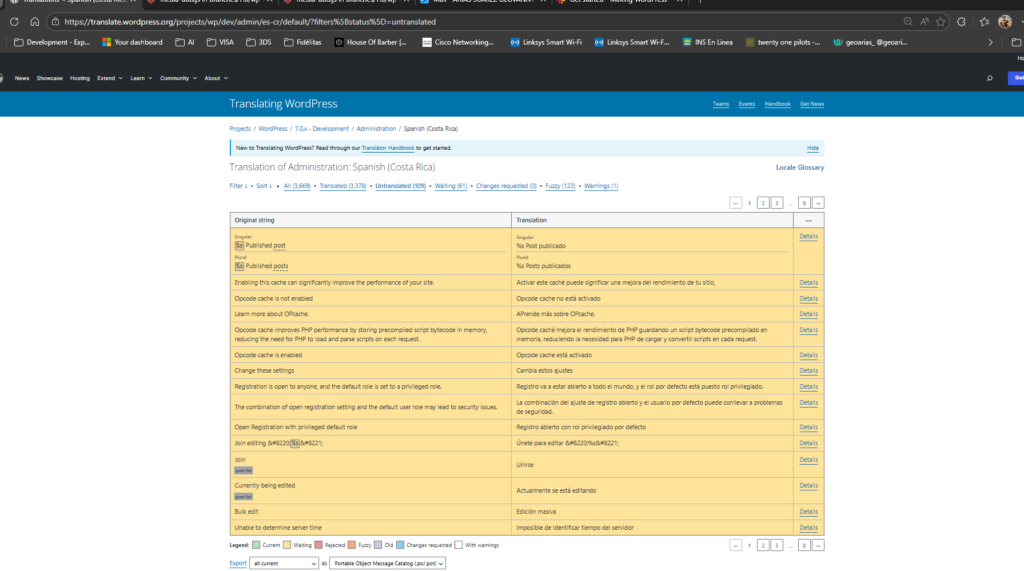Click previous page arrow below the table
The width and height of the screenshot is (1024, 571).
[x=736, y=545]
